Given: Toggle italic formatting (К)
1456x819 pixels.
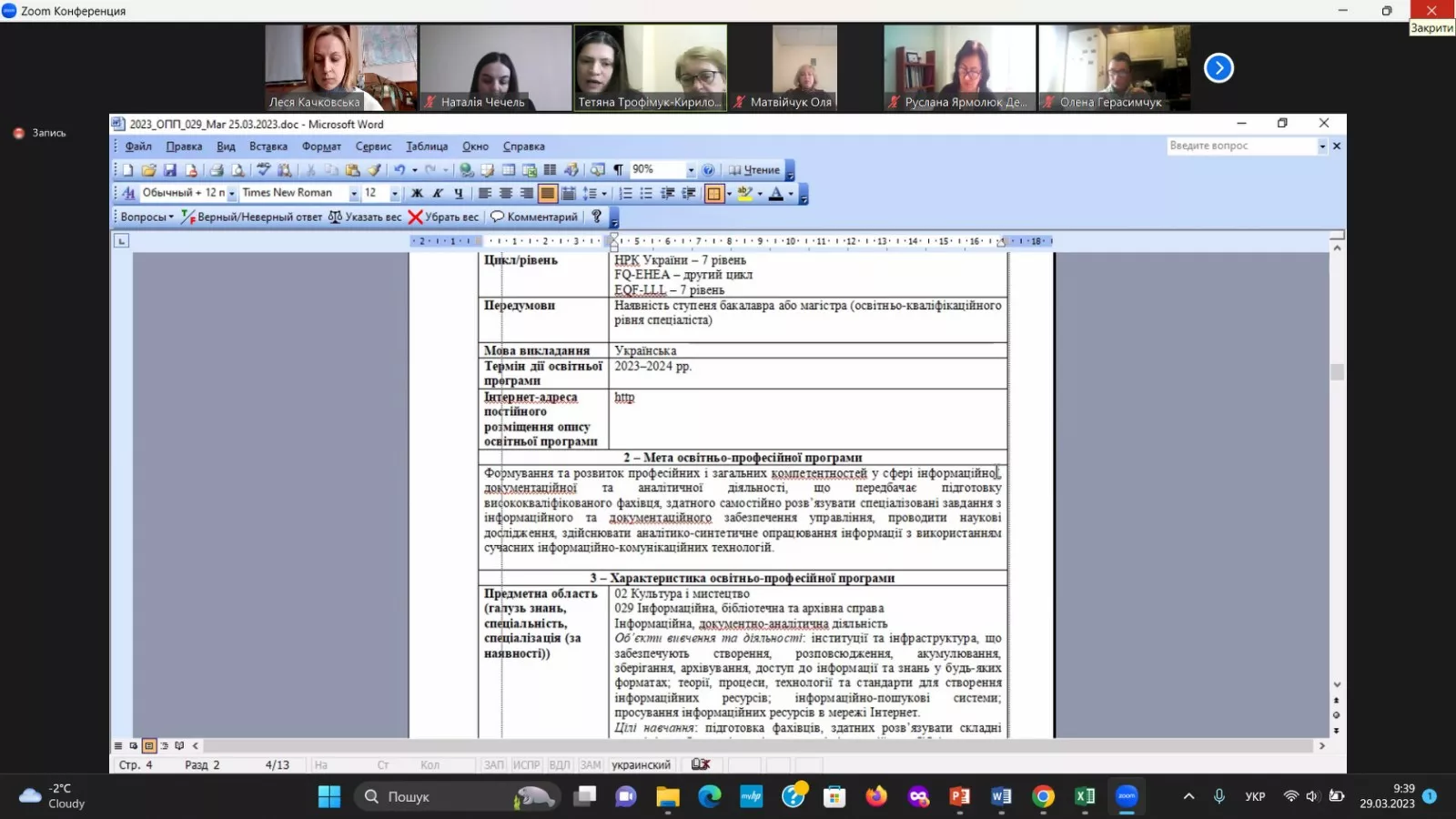Looking at the screenshot, I should [438, 194].
